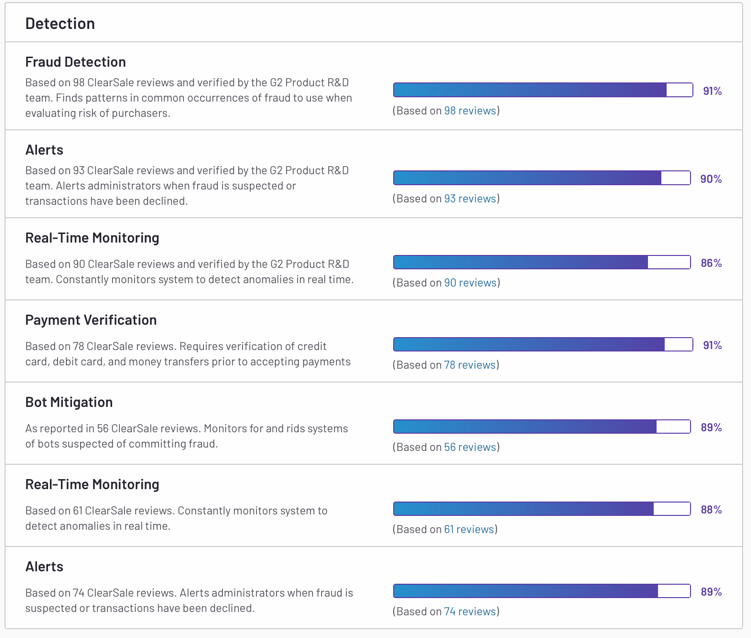Open the 98 reviews link
Viewport: 751px width, 638px height.
[470, 111]
